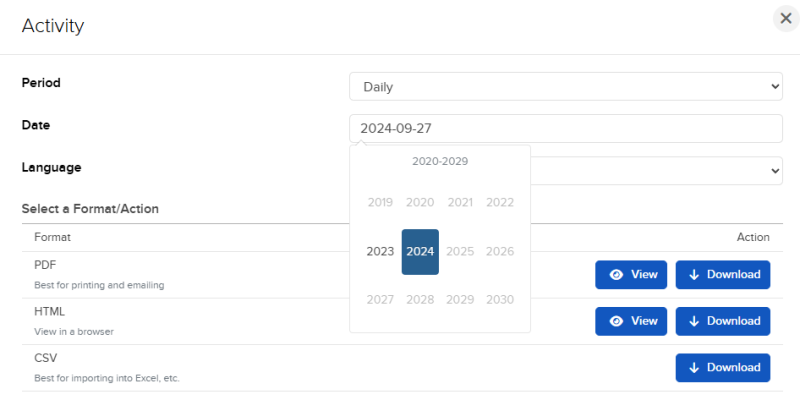
Task: Select year 2028 in the picker
Action: tap(420, 299)
